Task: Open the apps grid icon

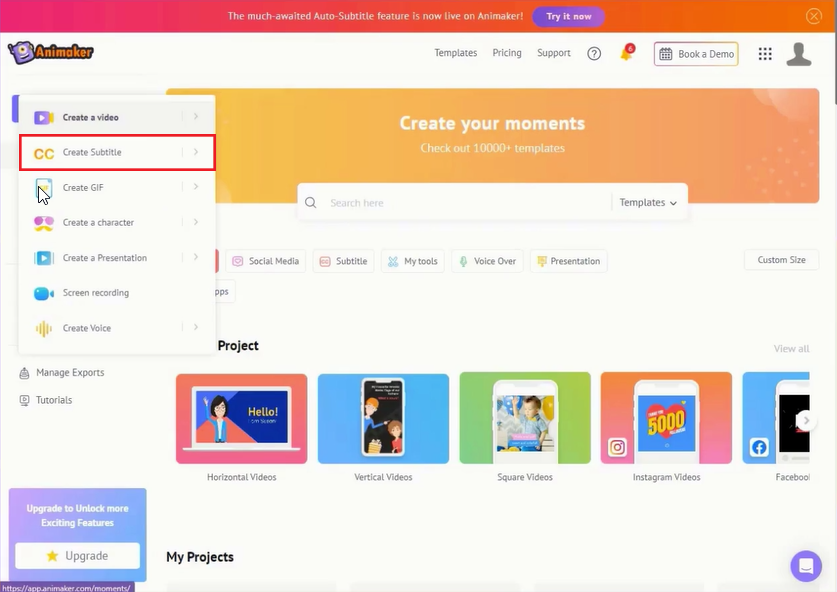Action: (x=765, y=53)
